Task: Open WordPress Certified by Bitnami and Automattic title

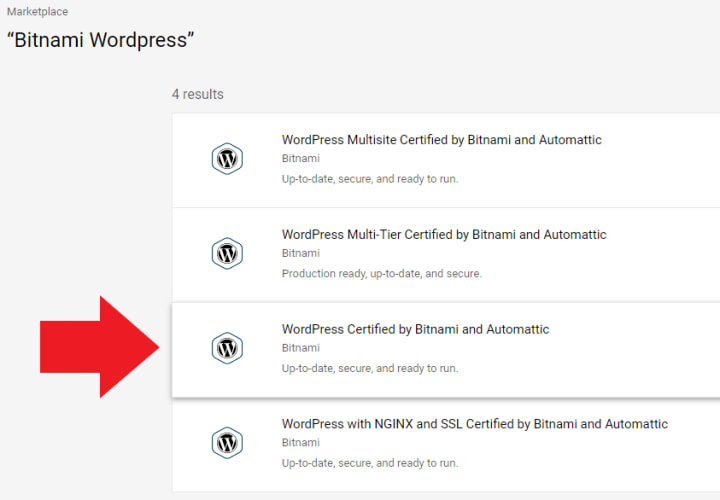Action: pyautogui.click(x=415, y=329)
